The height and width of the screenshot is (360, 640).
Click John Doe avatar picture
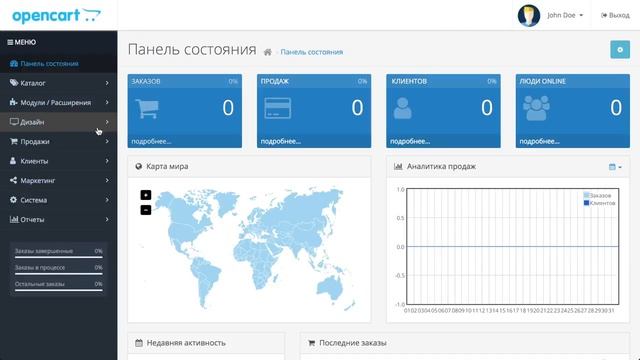[x=529, y=16]
